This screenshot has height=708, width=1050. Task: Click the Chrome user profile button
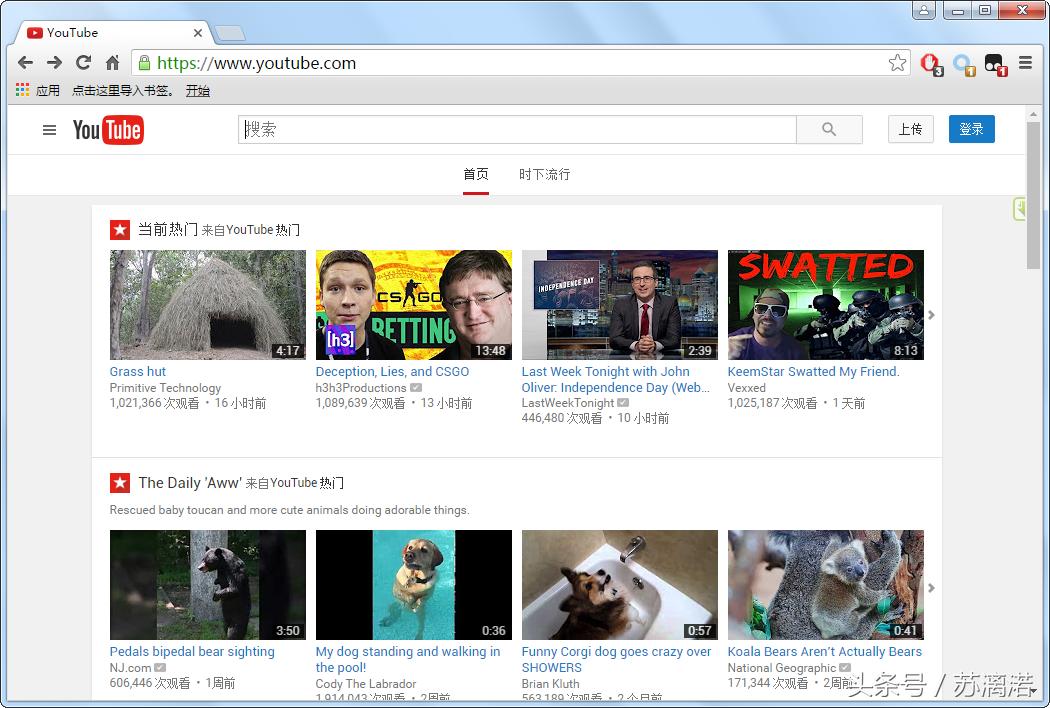tap(923, 10)
